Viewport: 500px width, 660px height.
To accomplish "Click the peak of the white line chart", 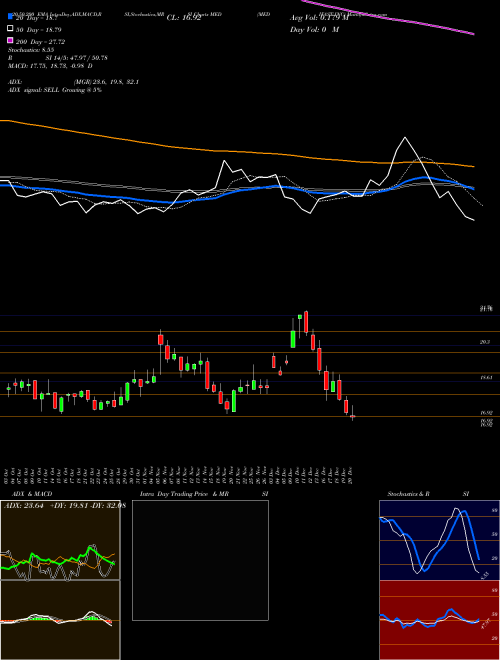I will point(405,138).
